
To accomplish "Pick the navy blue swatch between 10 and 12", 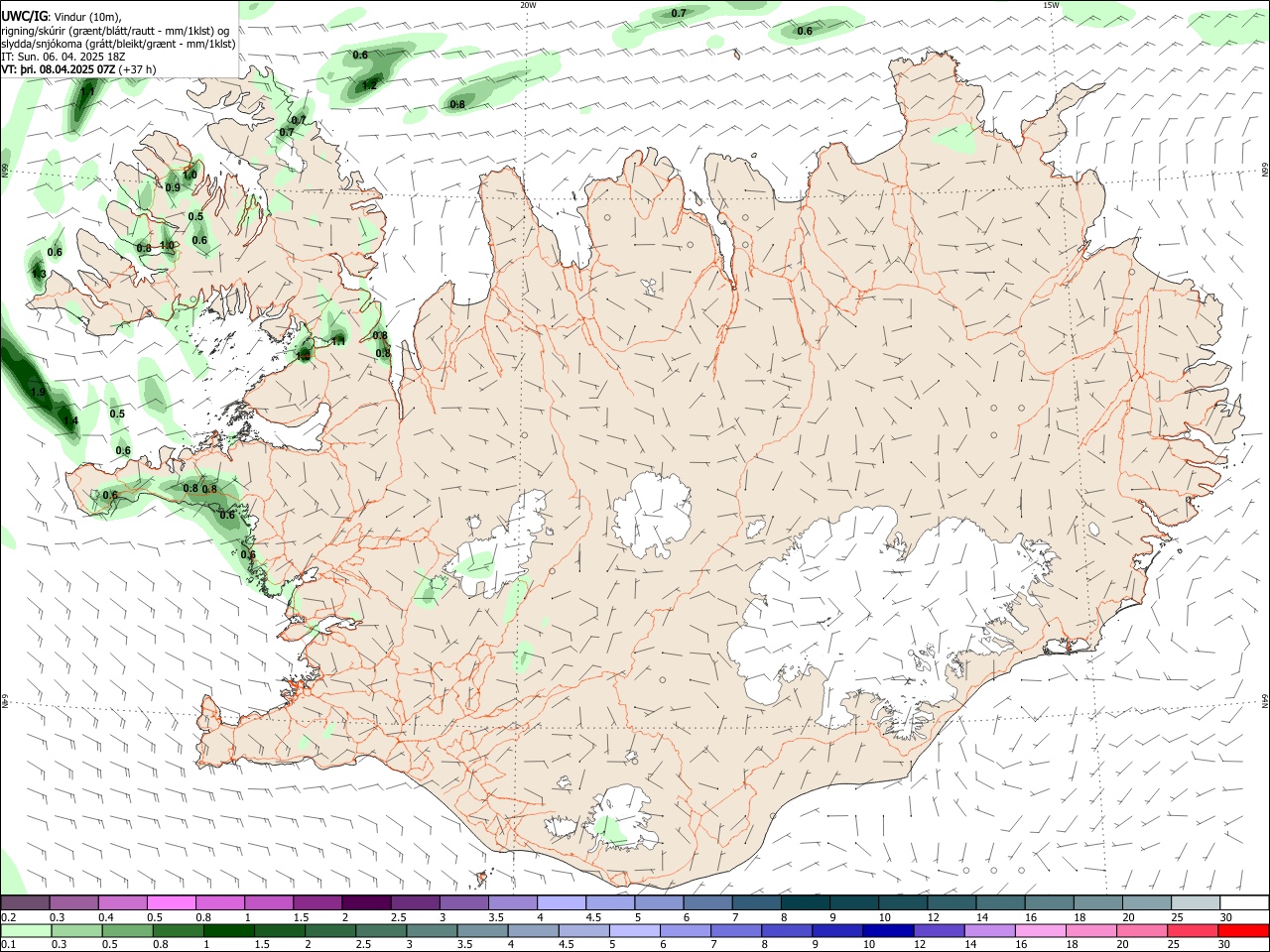I will click(x=887, y=930).
